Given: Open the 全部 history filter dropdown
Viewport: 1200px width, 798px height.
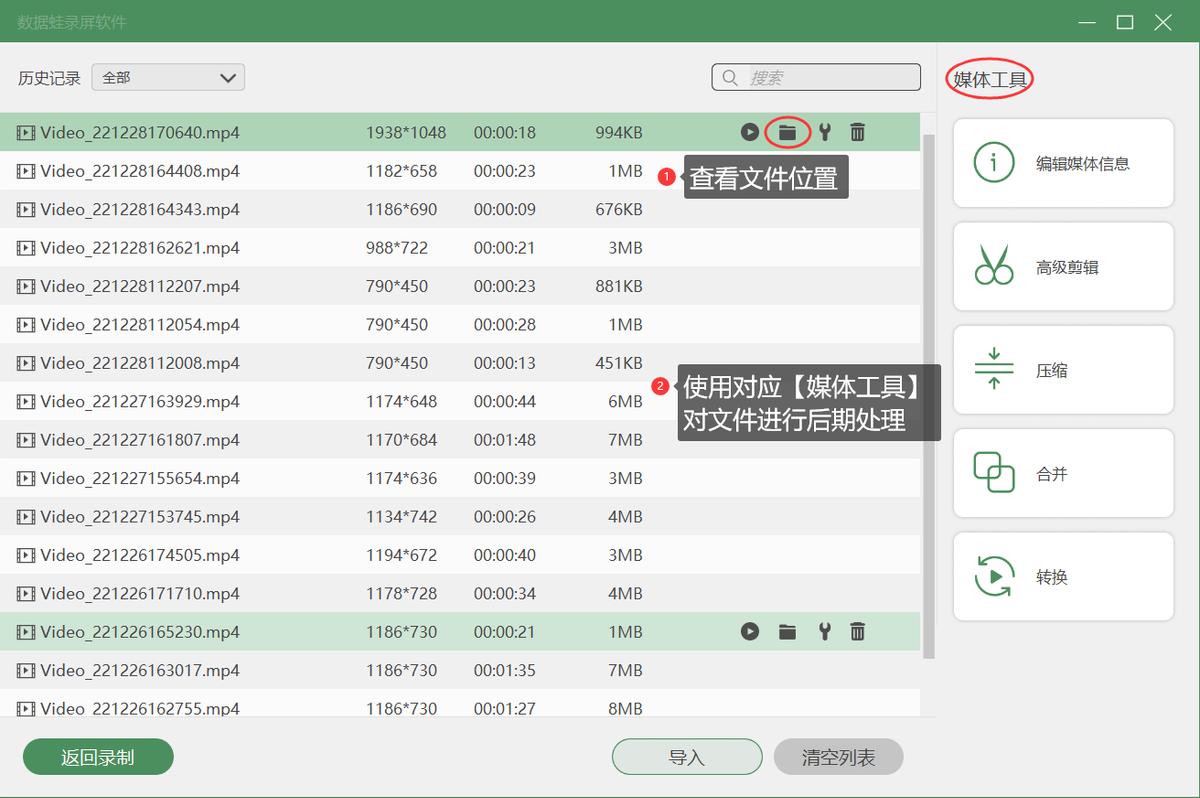Looking at the screenshot, I should tap(167, 77).
